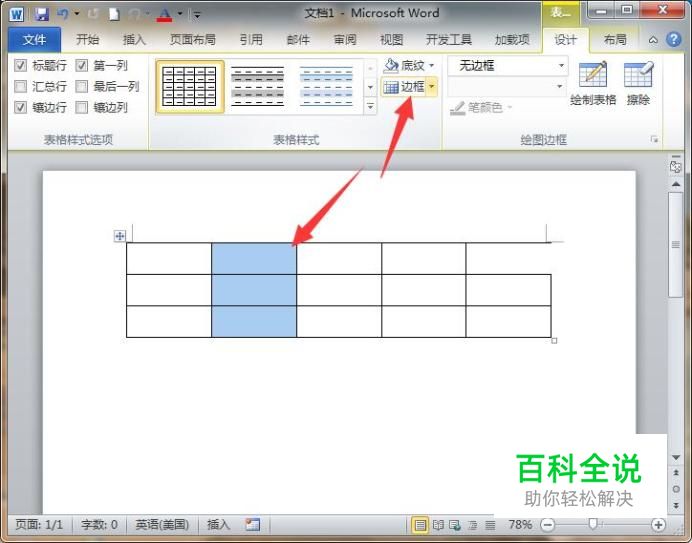The image size is (692, 543).
Task: Click the table move handle icon
Action: (x=120, y=236)
